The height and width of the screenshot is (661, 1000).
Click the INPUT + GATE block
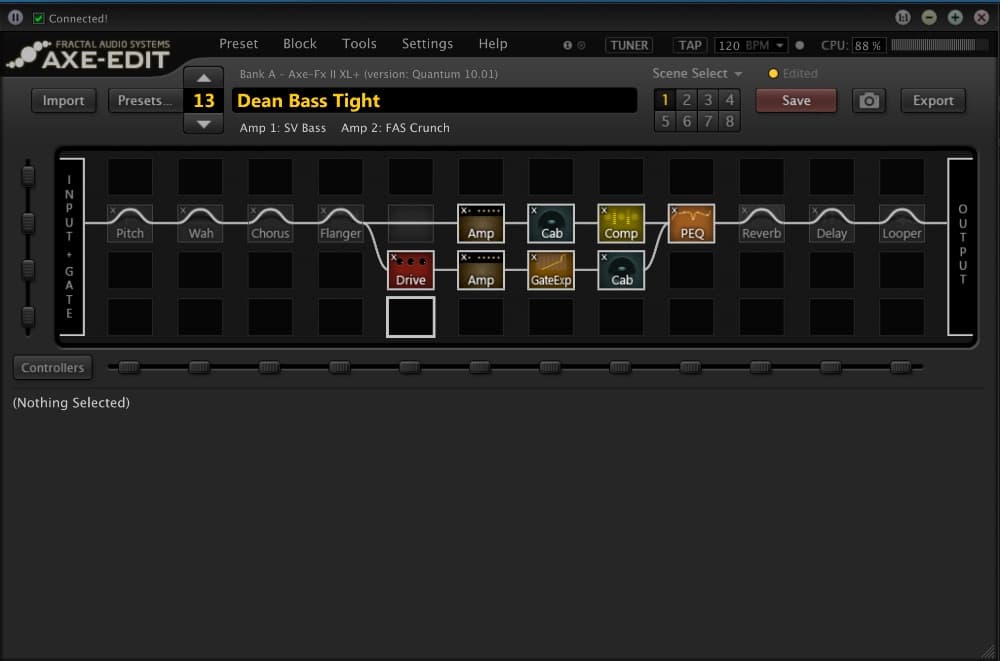(71, 246)
